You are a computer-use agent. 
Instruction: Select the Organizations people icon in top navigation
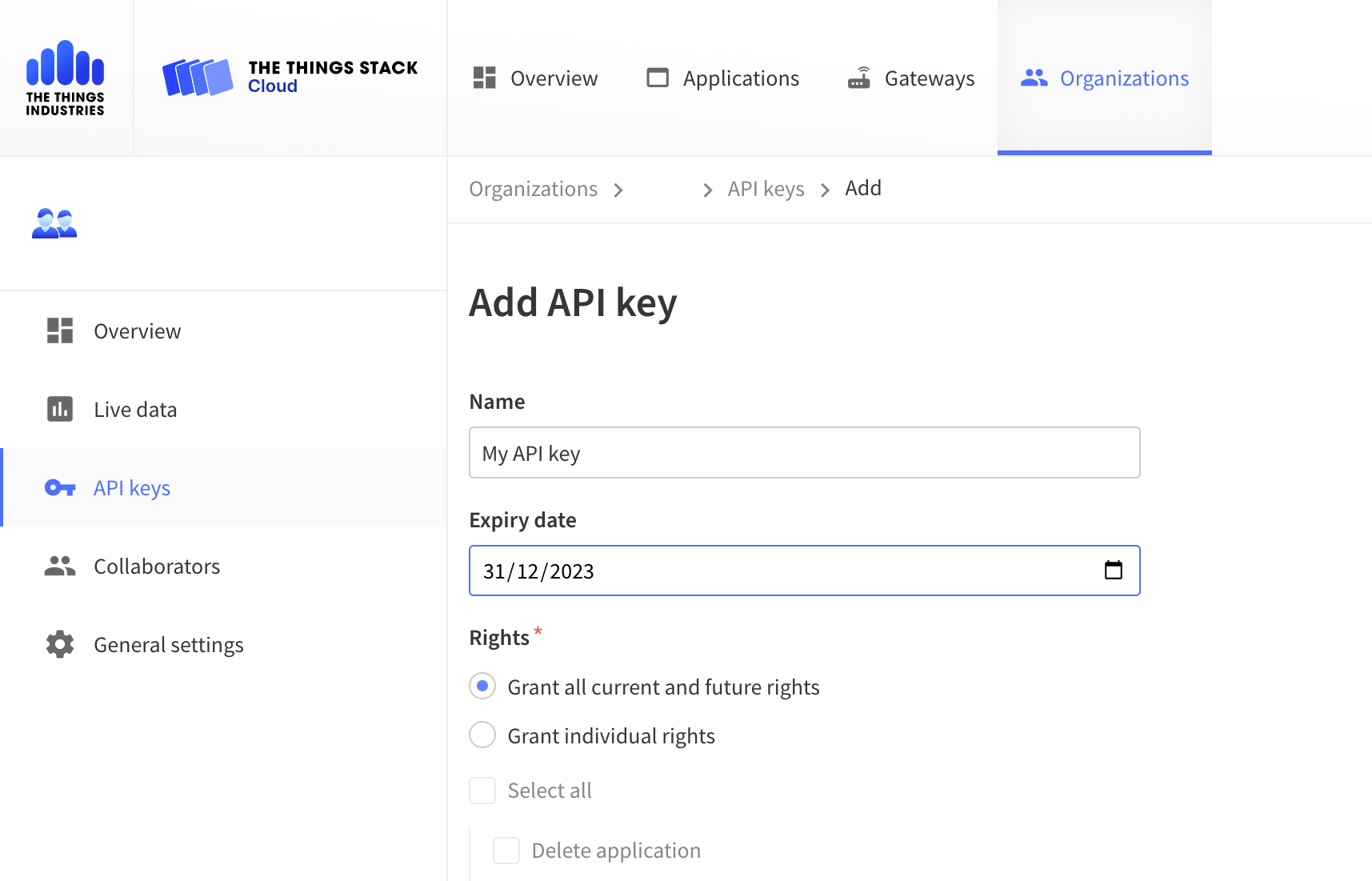[1034, 77]
